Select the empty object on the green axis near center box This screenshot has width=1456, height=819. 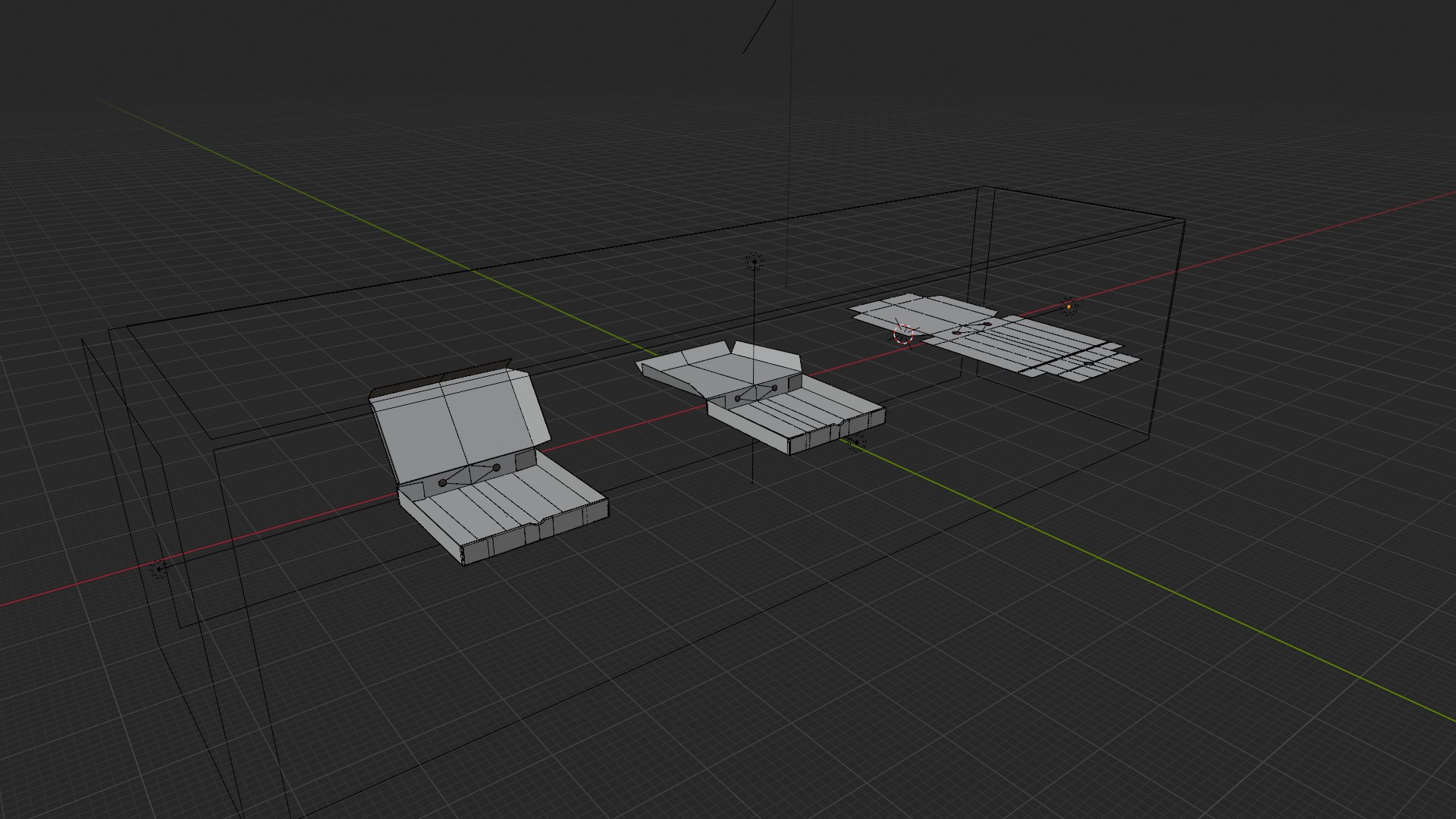click(857, 443)
